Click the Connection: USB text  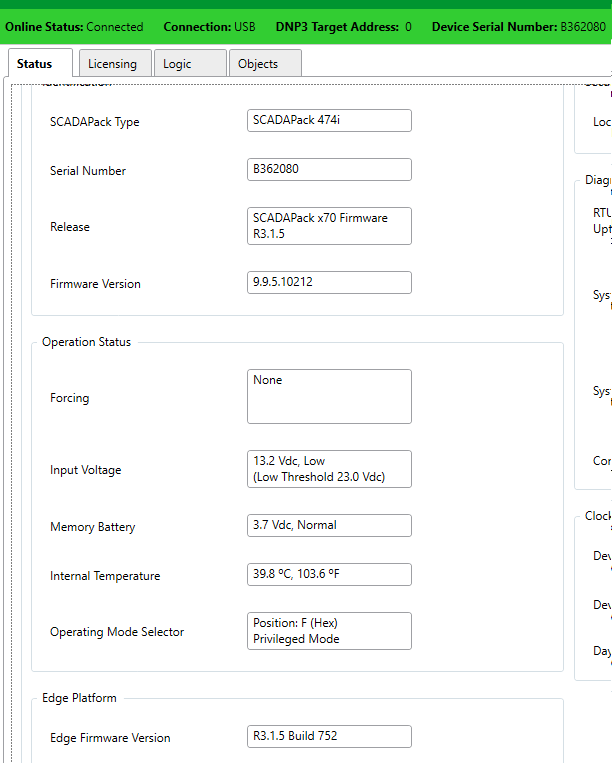pyautogui.click(x=209, y=27)
